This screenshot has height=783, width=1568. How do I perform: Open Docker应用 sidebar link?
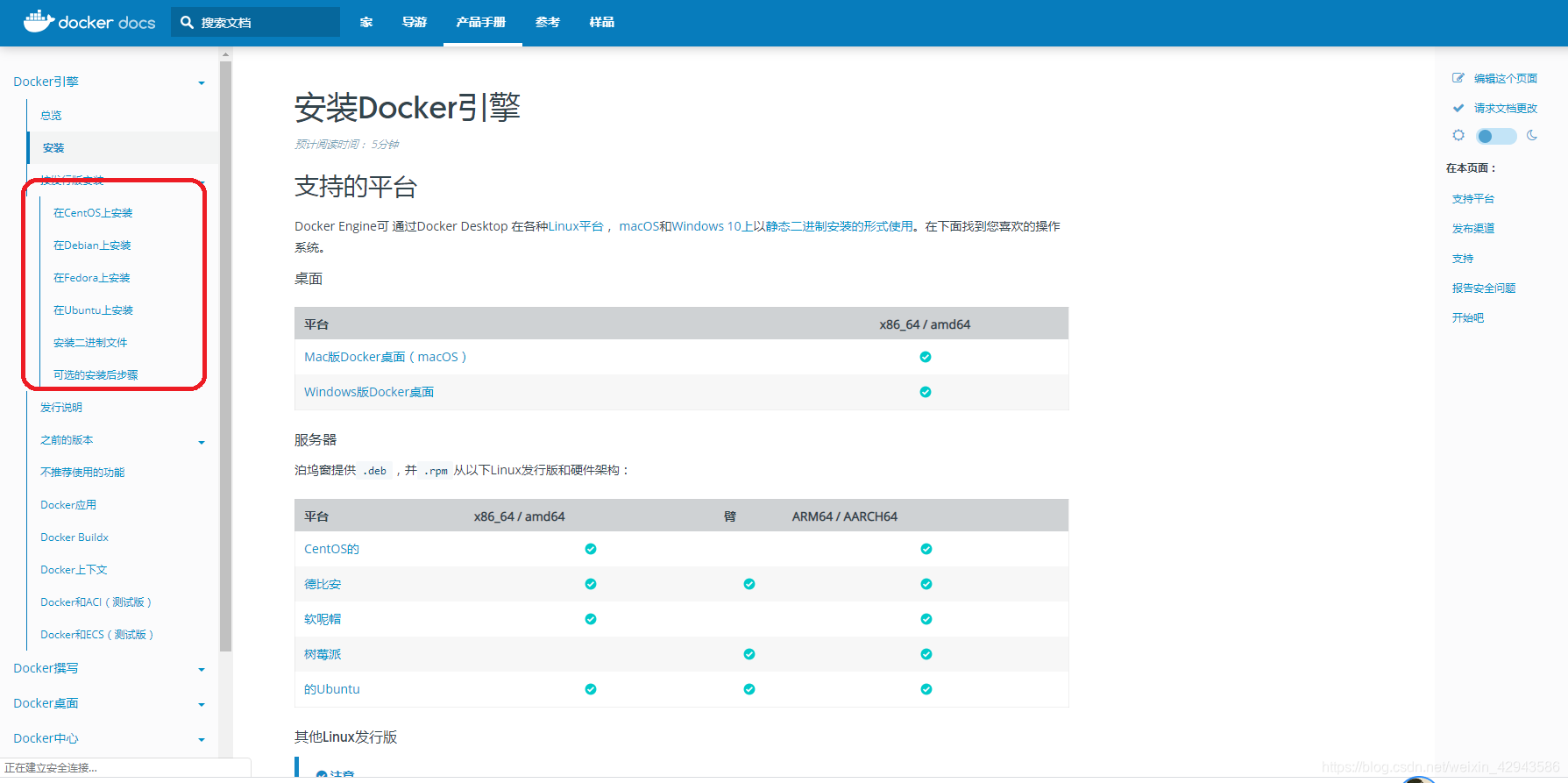point(68,505)
